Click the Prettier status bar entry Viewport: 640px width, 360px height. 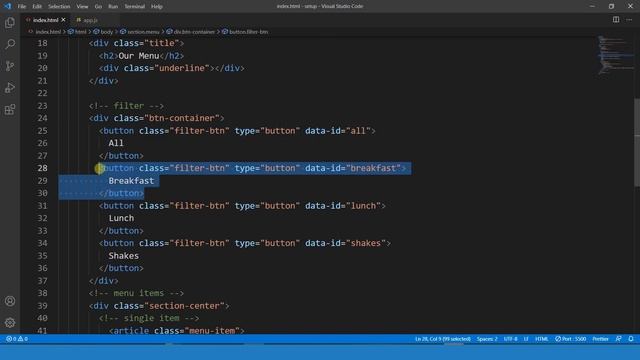click(600, 339)
